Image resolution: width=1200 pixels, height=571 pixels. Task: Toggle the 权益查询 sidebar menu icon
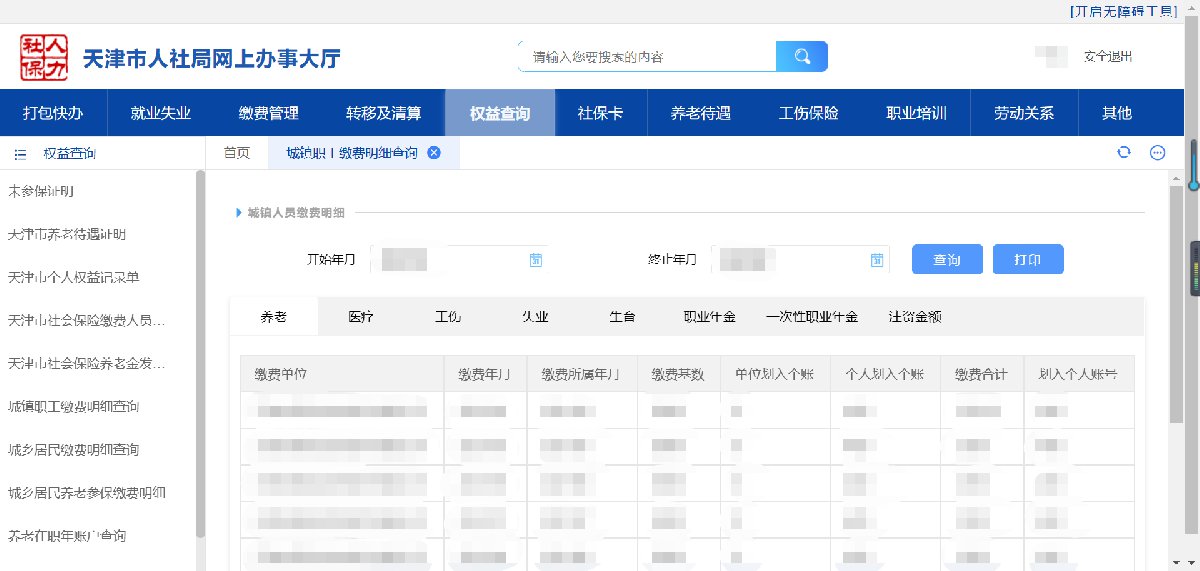pos(20,154)
